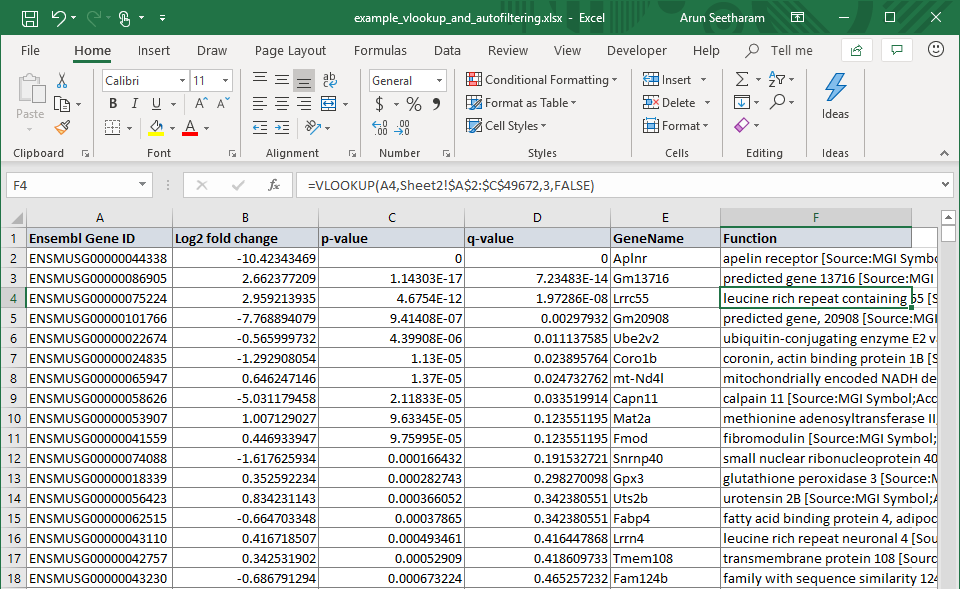Click the Format as Table button
960x589 pixels.
coord(525,103)
